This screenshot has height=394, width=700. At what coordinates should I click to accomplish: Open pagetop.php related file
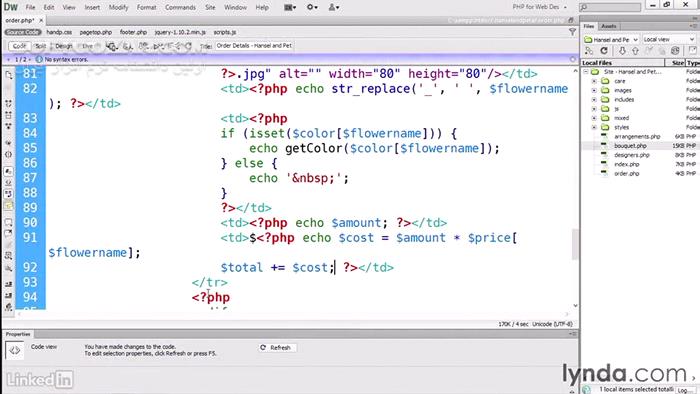point(96,32)
